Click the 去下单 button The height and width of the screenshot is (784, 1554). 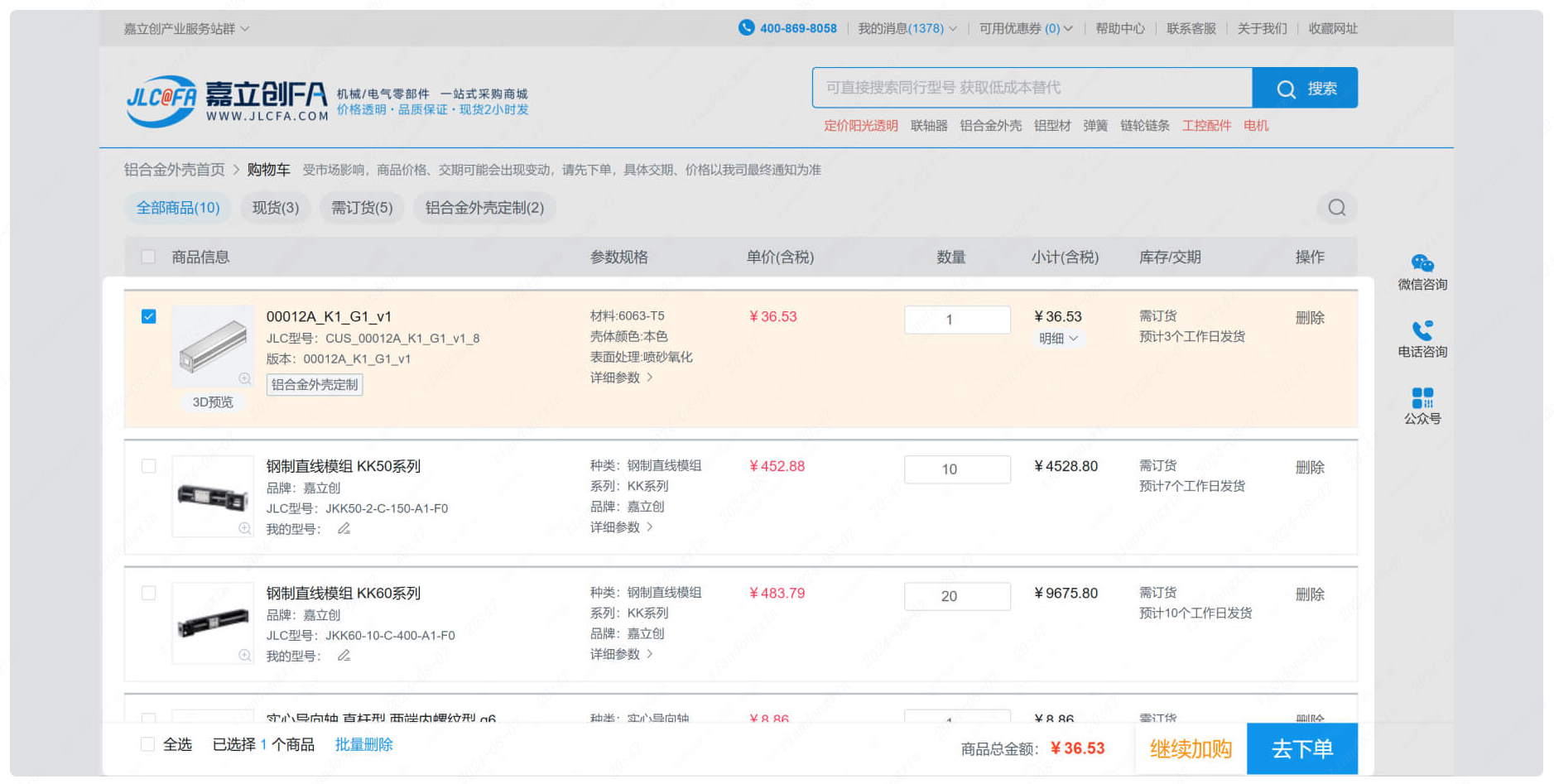pos(1302,748)
